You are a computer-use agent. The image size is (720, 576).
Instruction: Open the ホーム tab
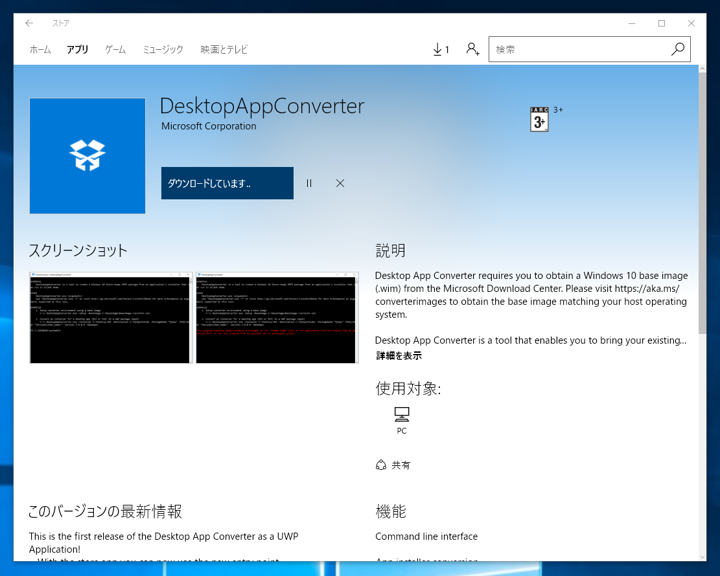[x=40, y=49]
